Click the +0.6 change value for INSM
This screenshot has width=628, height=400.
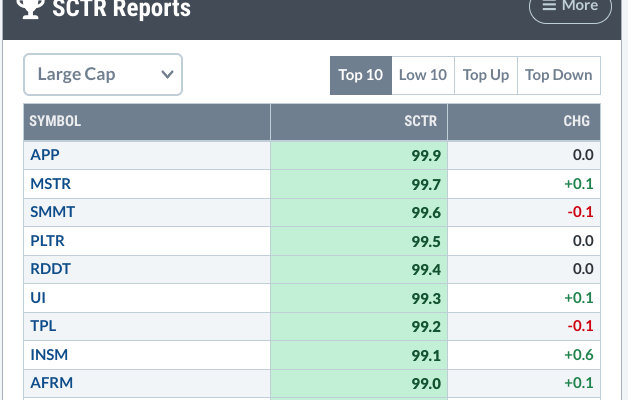click(579, 355)
